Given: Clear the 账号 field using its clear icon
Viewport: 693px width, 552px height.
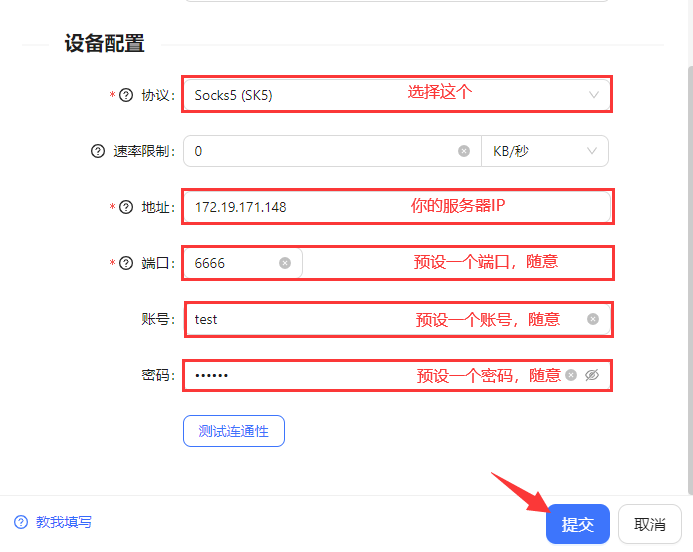Looking at the screenshot, I should (x=593, y=319).
